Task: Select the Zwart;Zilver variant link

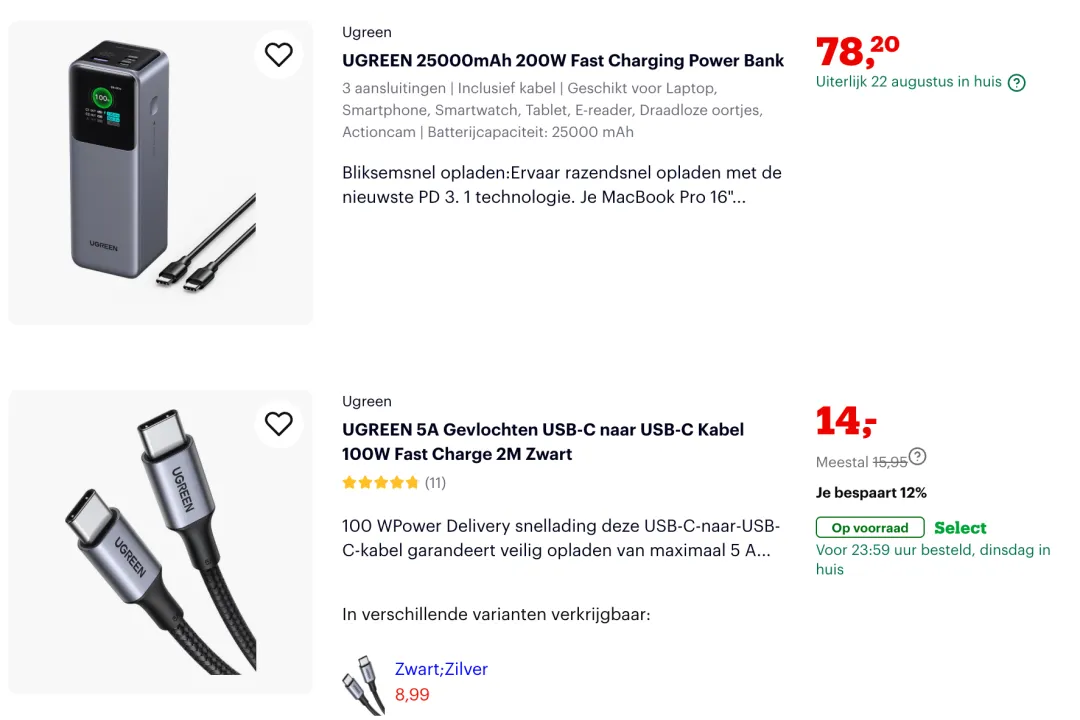Action: pyautogui.click(x=441, y=669)
